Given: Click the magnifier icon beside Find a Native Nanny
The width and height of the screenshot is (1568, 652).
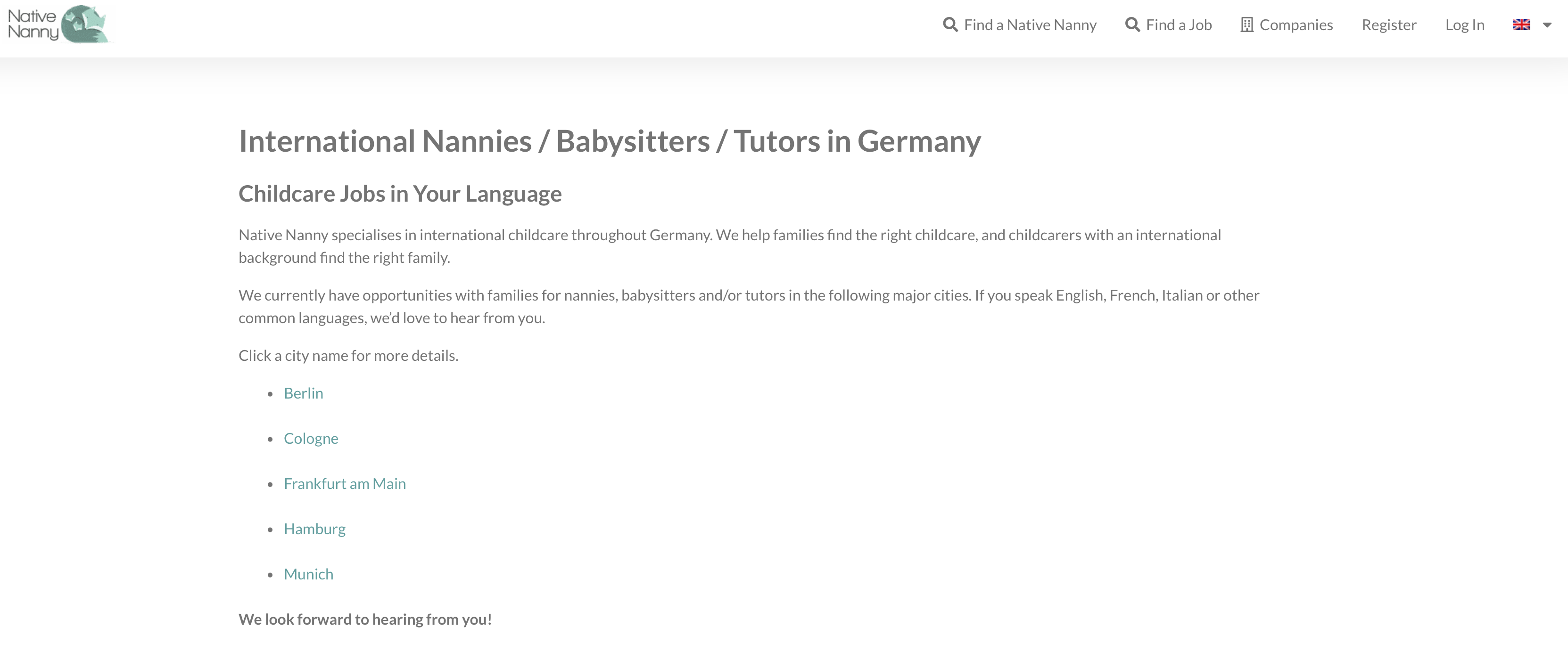Looking at the screenshot, I should click(950, 25).
